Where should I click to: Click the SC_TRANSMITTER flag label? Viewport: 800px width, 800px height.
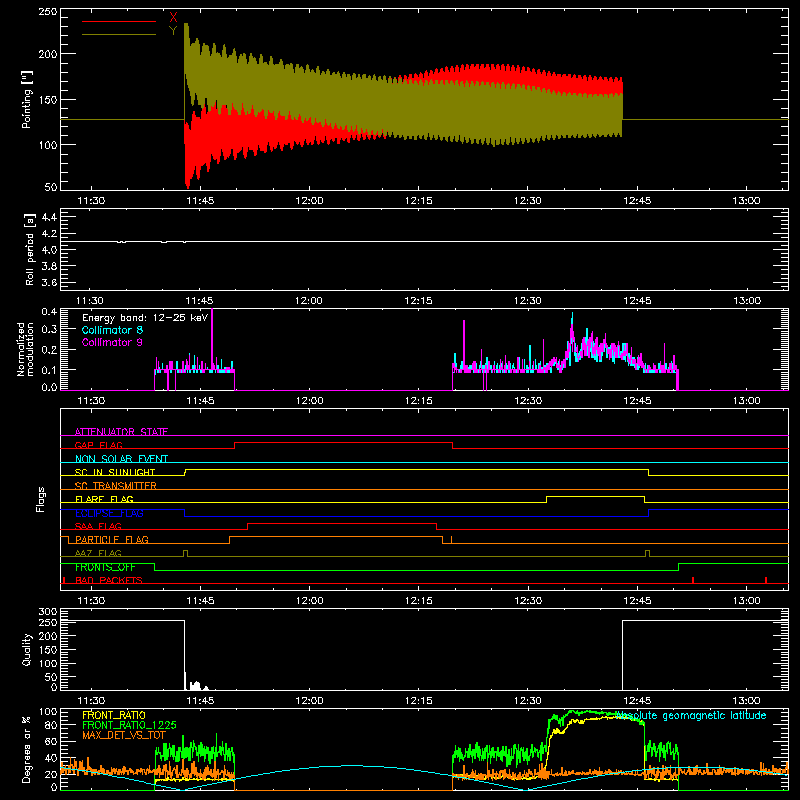coord(116,485)
